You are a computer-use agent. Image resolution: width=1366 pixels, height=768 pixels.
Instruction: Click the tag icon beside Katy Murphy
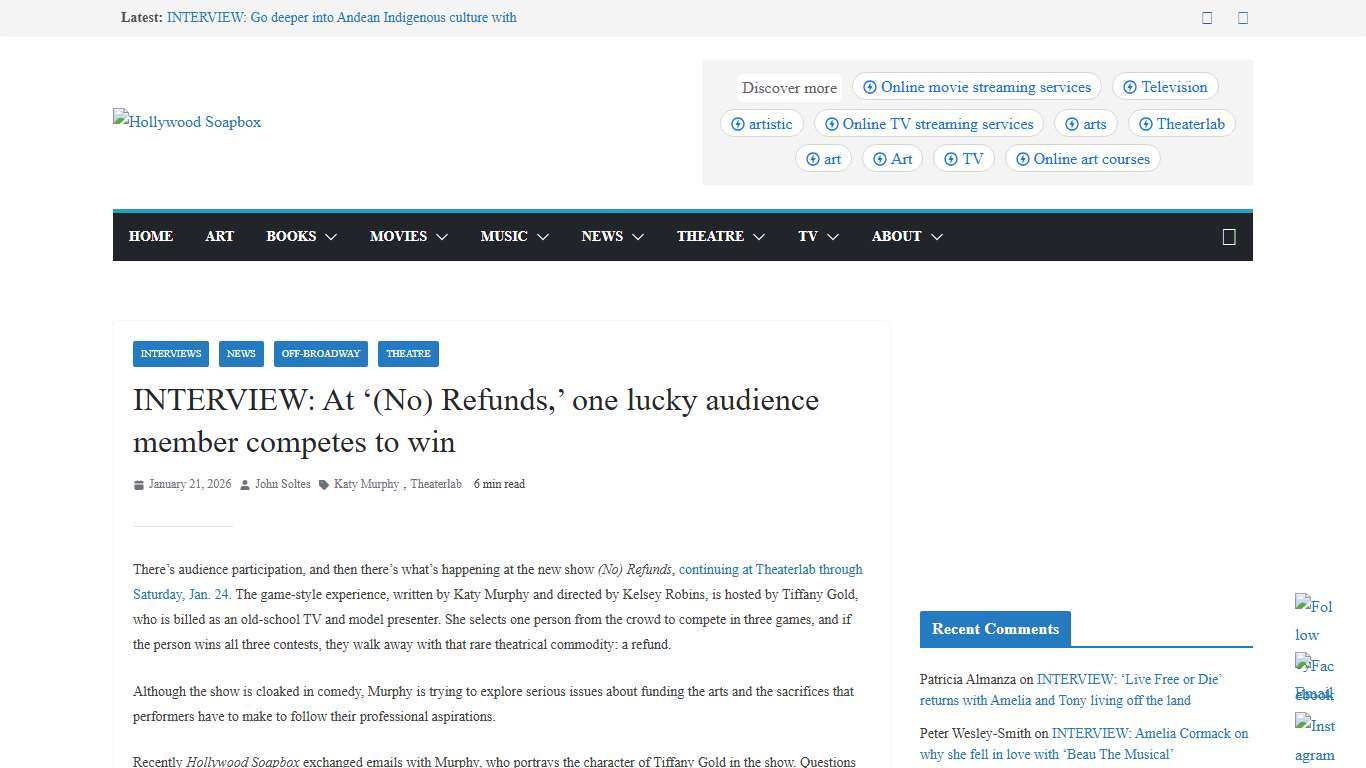pyautogui.click(x=323, y=484)
